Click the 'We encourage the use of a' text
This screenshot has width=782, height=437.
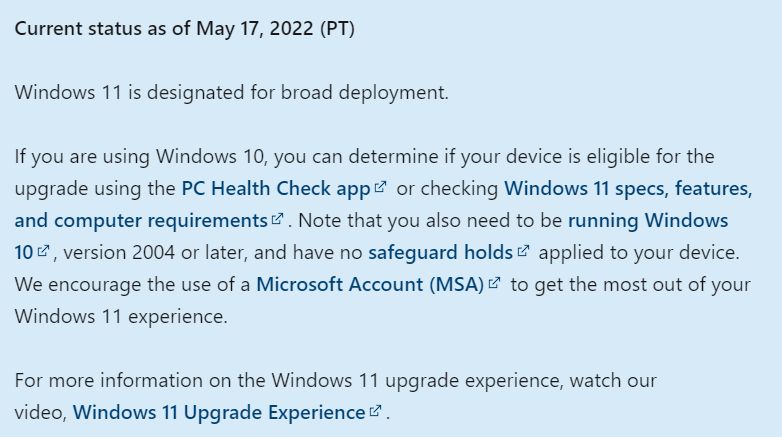[x=132, y=284]
